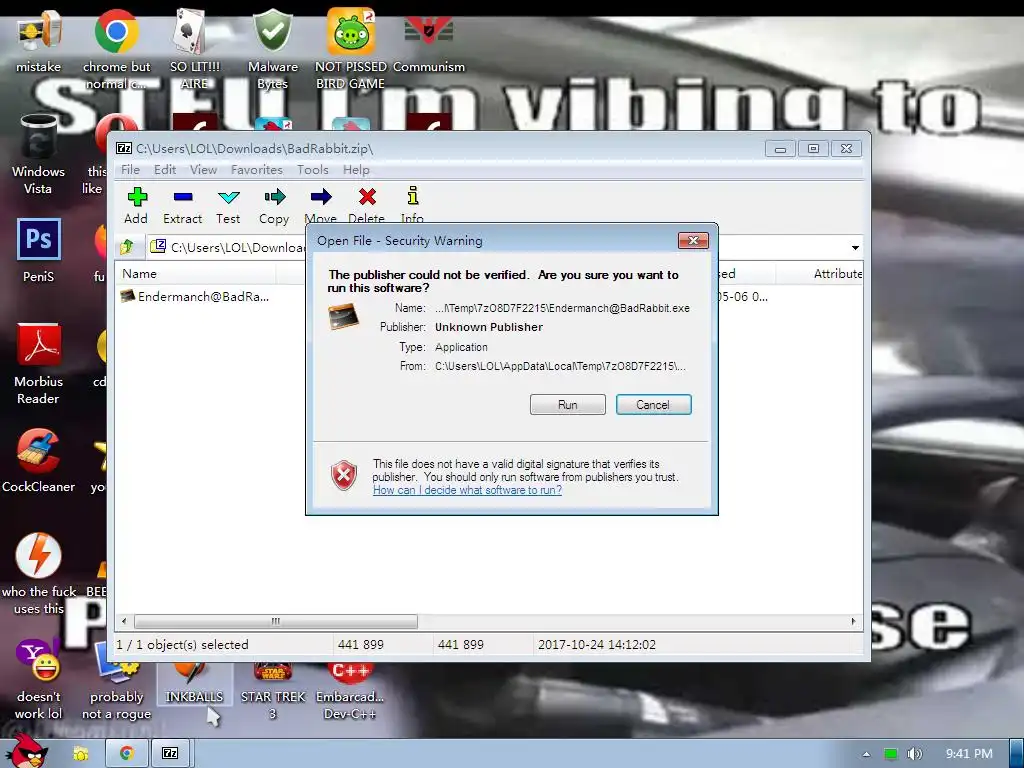Click the Add button in 7-Zip toolbar
The image size is (1024, 768).
pyautogui.click(x=136, y=206)
